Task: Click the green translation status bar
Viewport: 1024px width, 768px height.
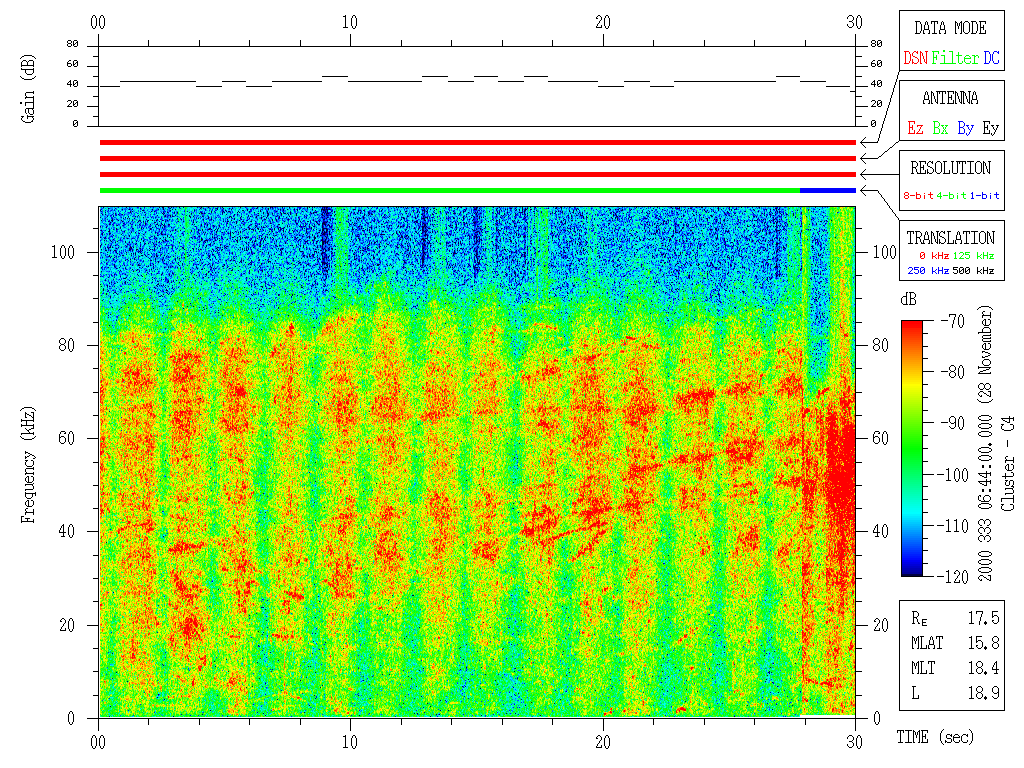Action: coord(450,190)
